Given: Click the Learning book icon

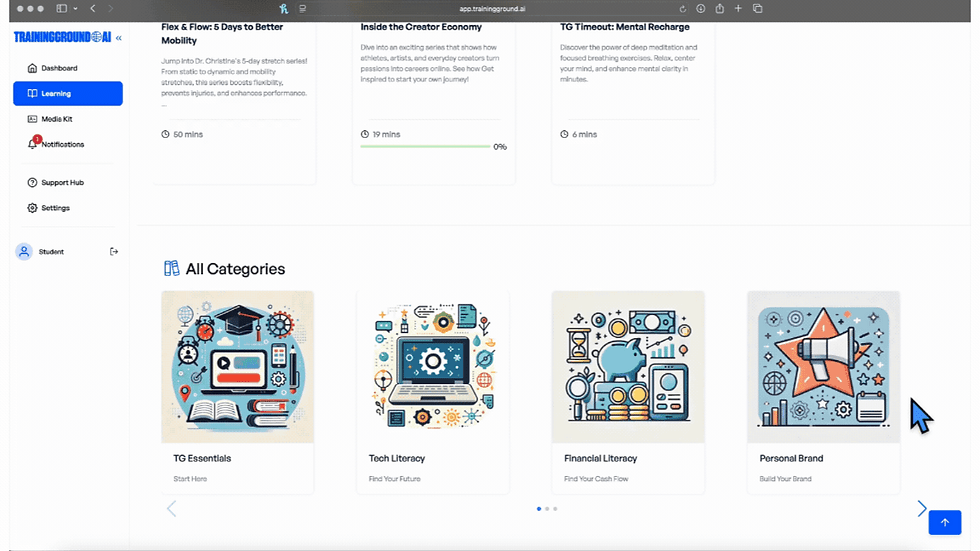Looking at the screenshot, I should point(32,93).
